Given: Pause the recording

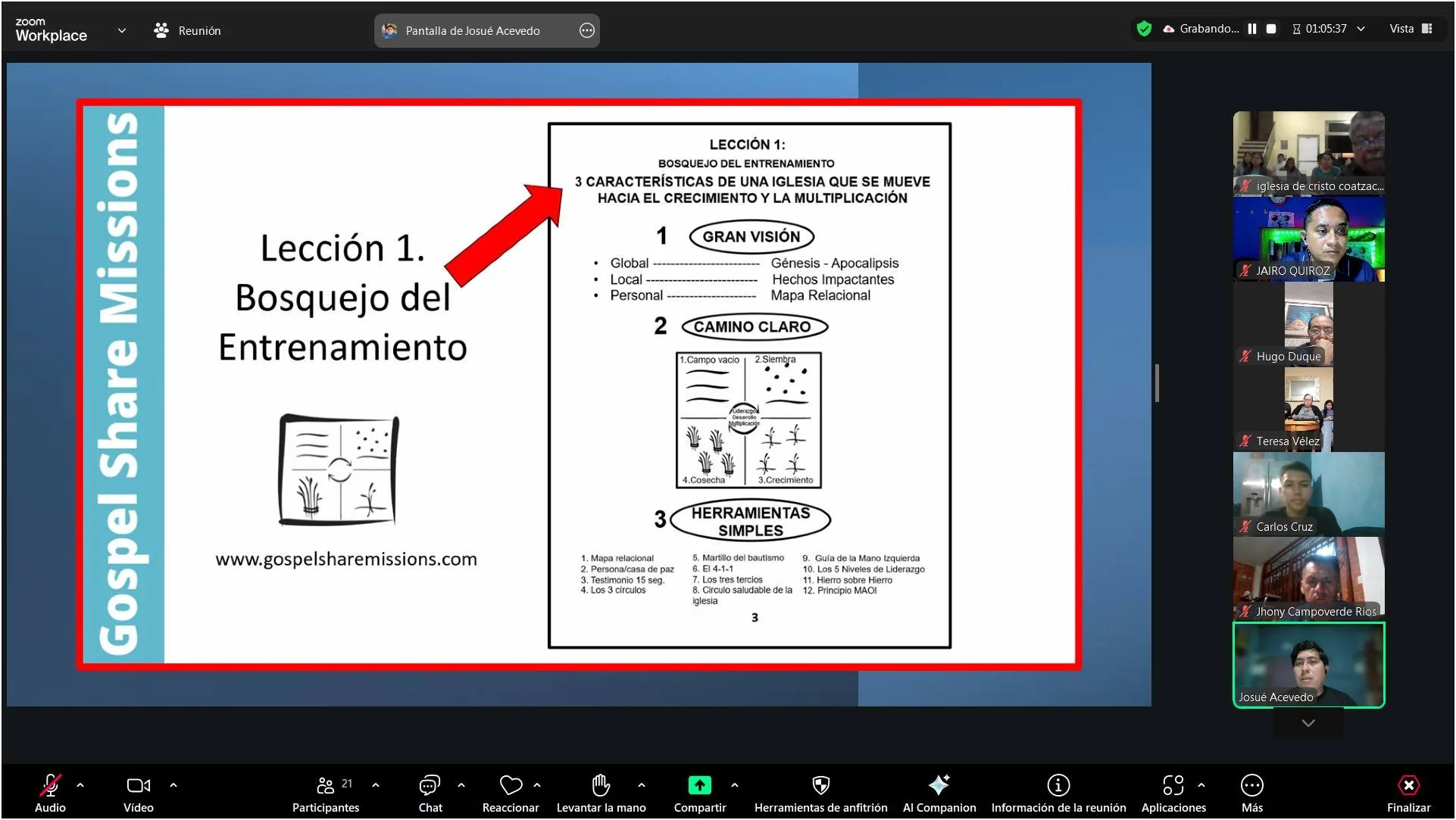Looking at the screenshot, I should (x=1252, y=29).
